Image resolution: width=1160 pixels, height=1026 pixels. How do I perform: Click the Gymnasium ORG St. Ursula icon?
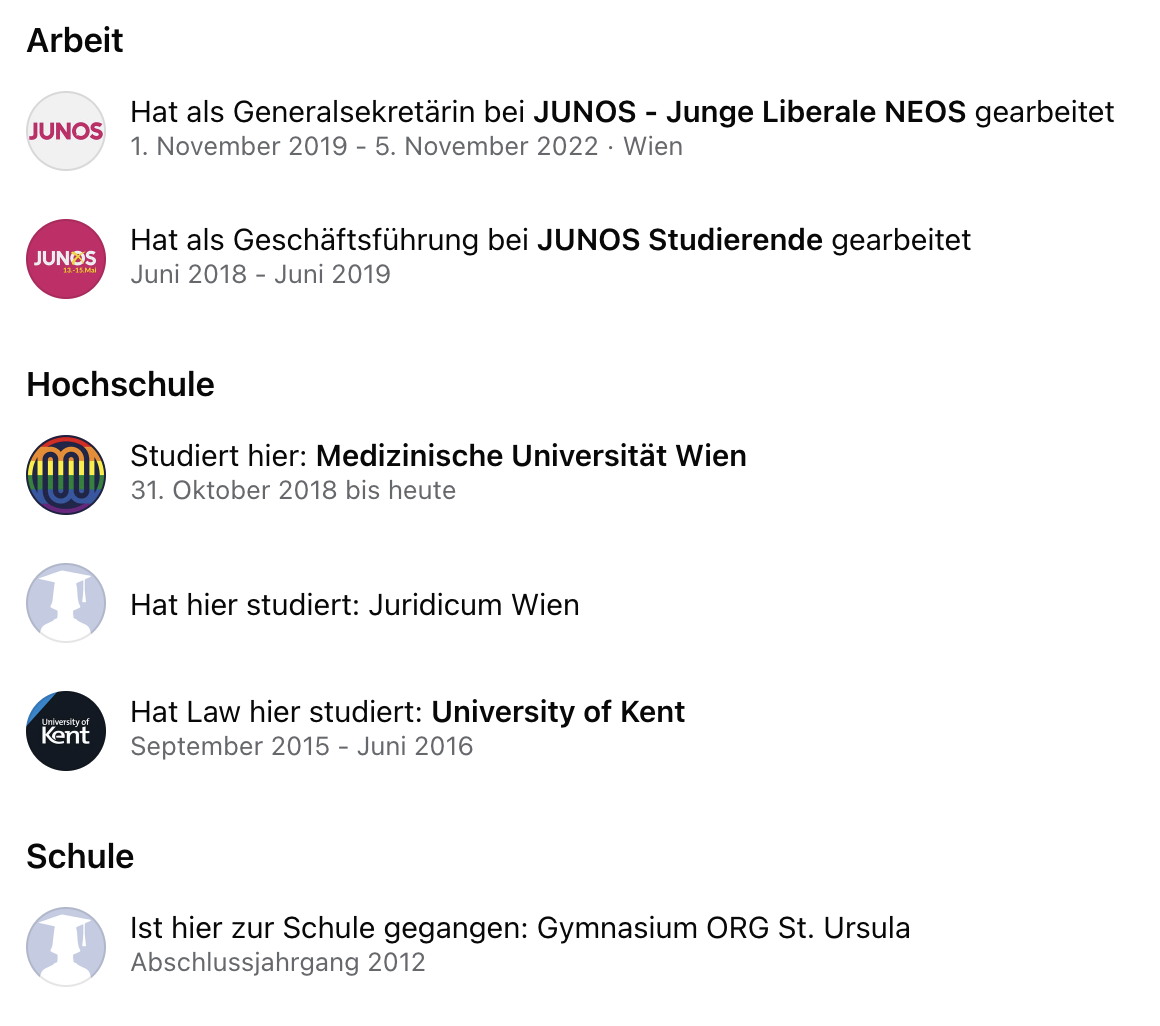tap(66, 947)
